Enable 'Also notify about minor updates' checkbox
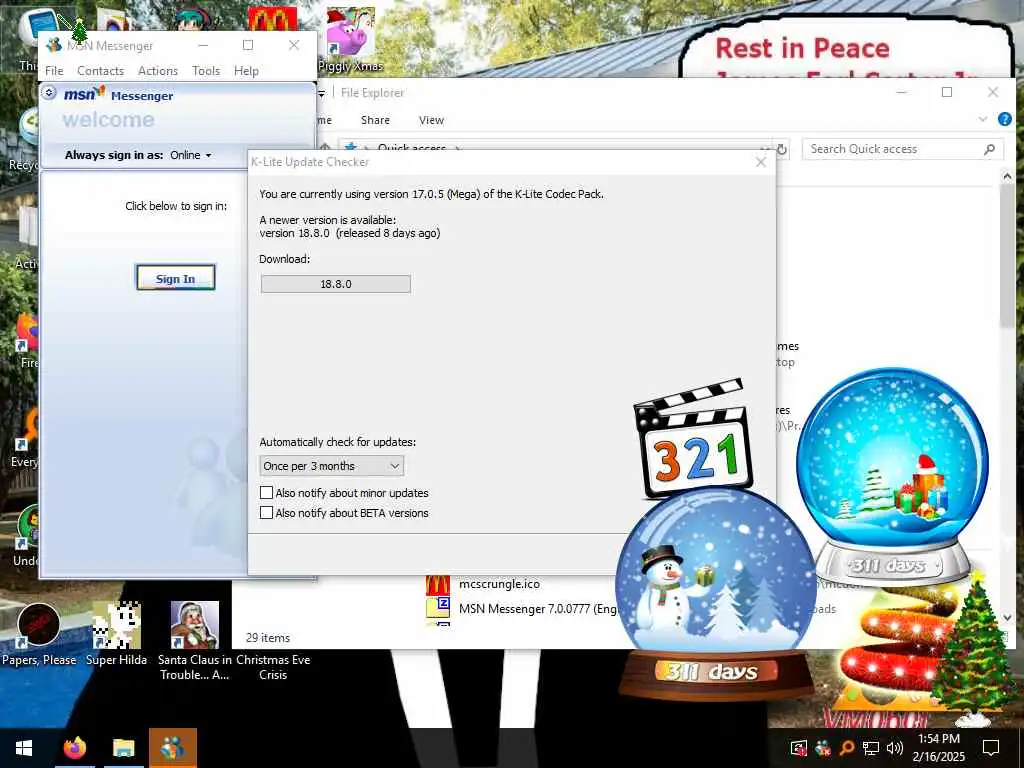This screenshot has width=1024, height=768. pyautogui.click(x=266, y=492)
